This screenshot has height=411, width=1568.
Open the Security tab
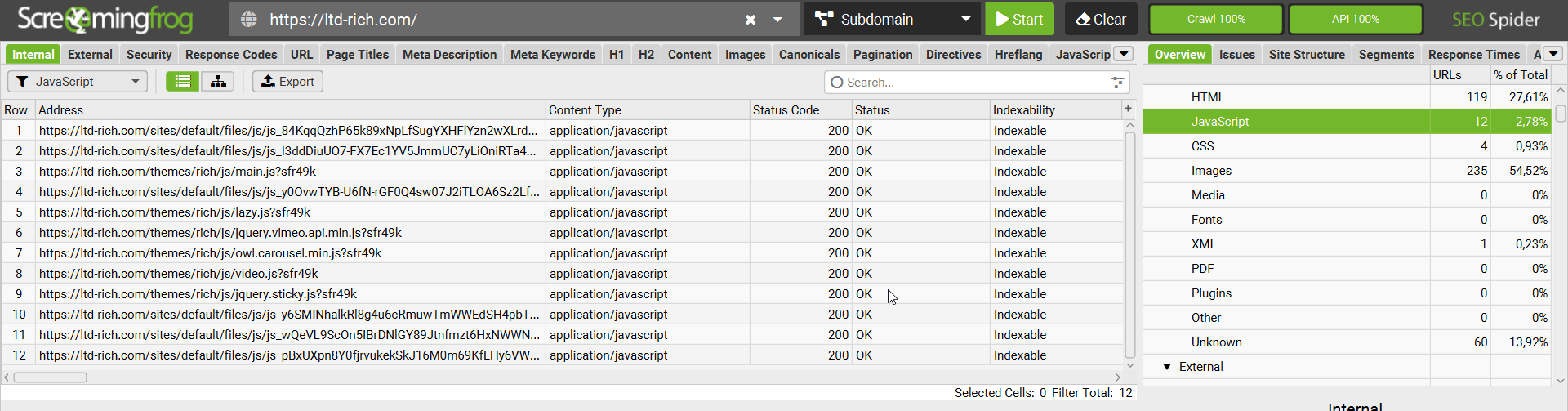(149, 54)
